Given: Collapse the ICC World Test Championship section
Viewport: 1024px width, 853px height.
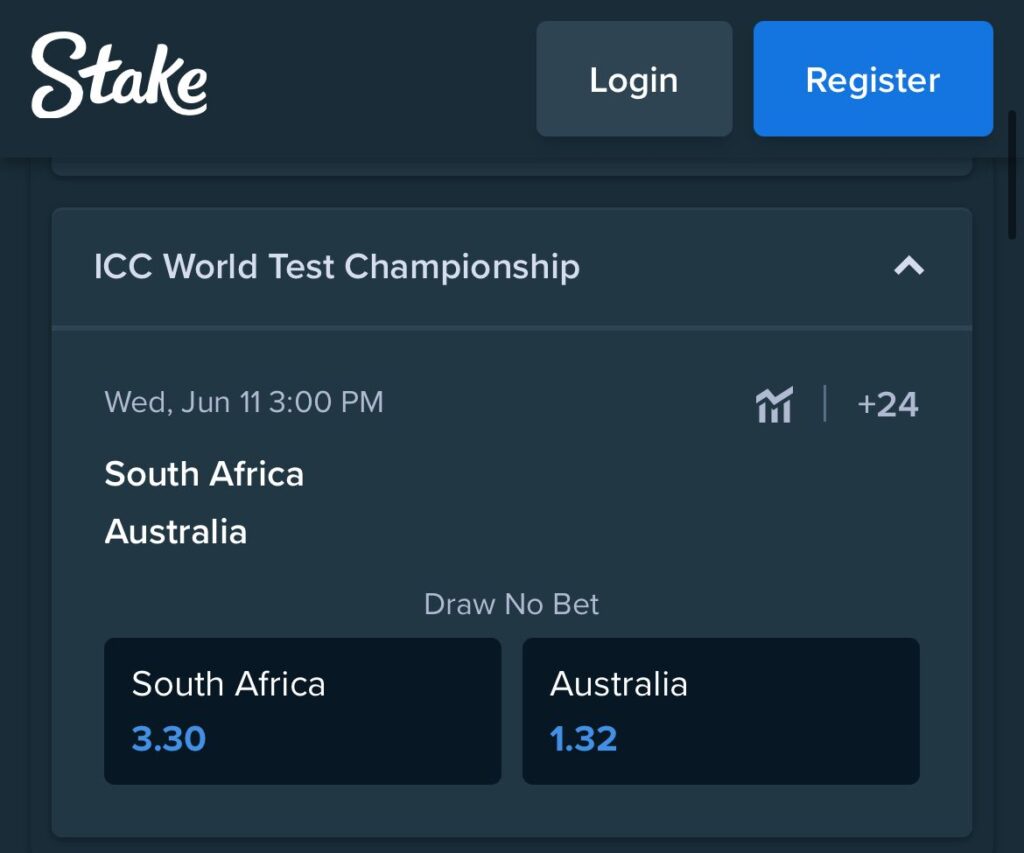Looking at the screenshot, I should coord(909,267).
